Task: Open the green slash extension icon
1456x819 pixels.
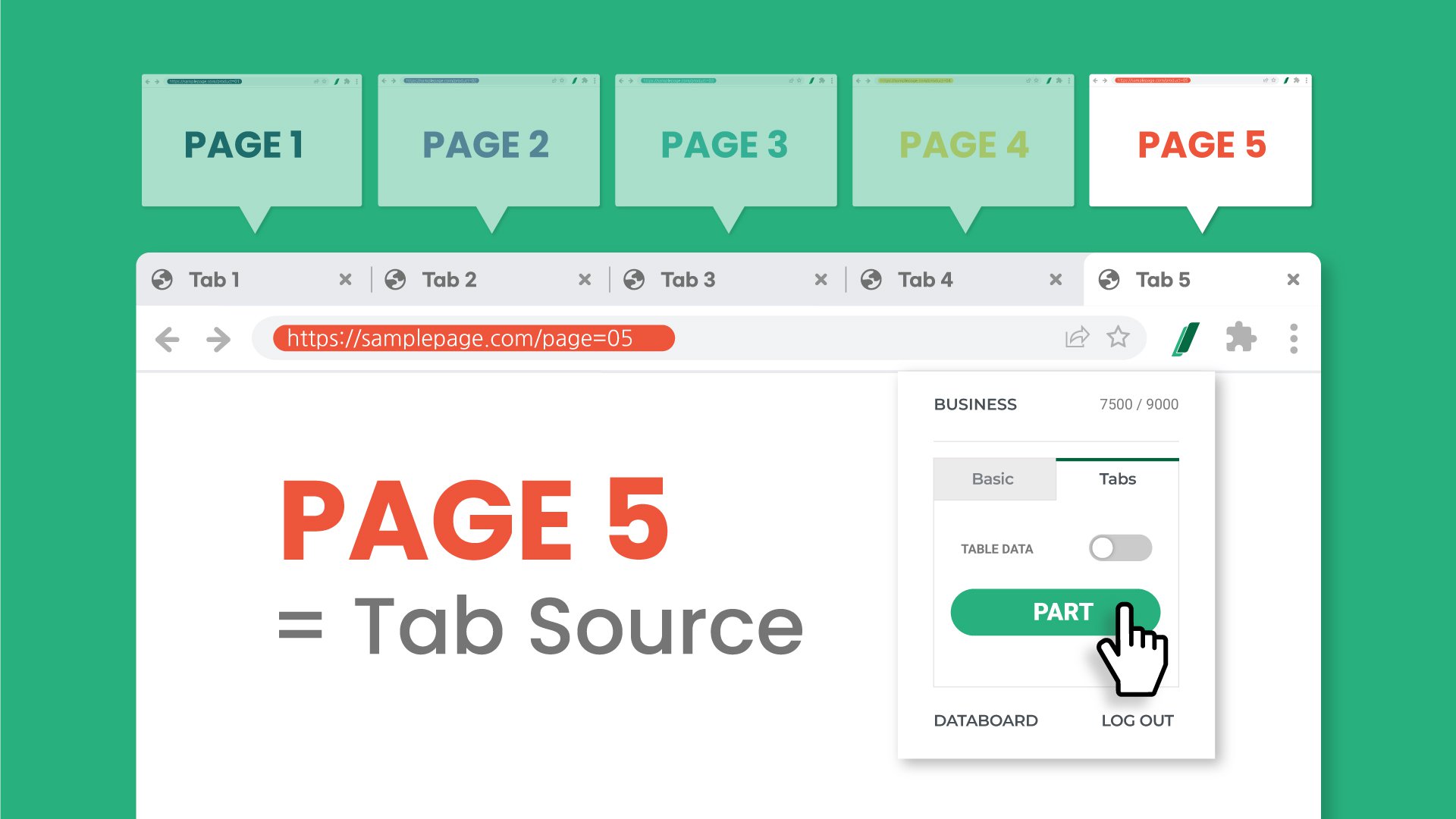Action: pyautogui.click(x=1186, y=338)
